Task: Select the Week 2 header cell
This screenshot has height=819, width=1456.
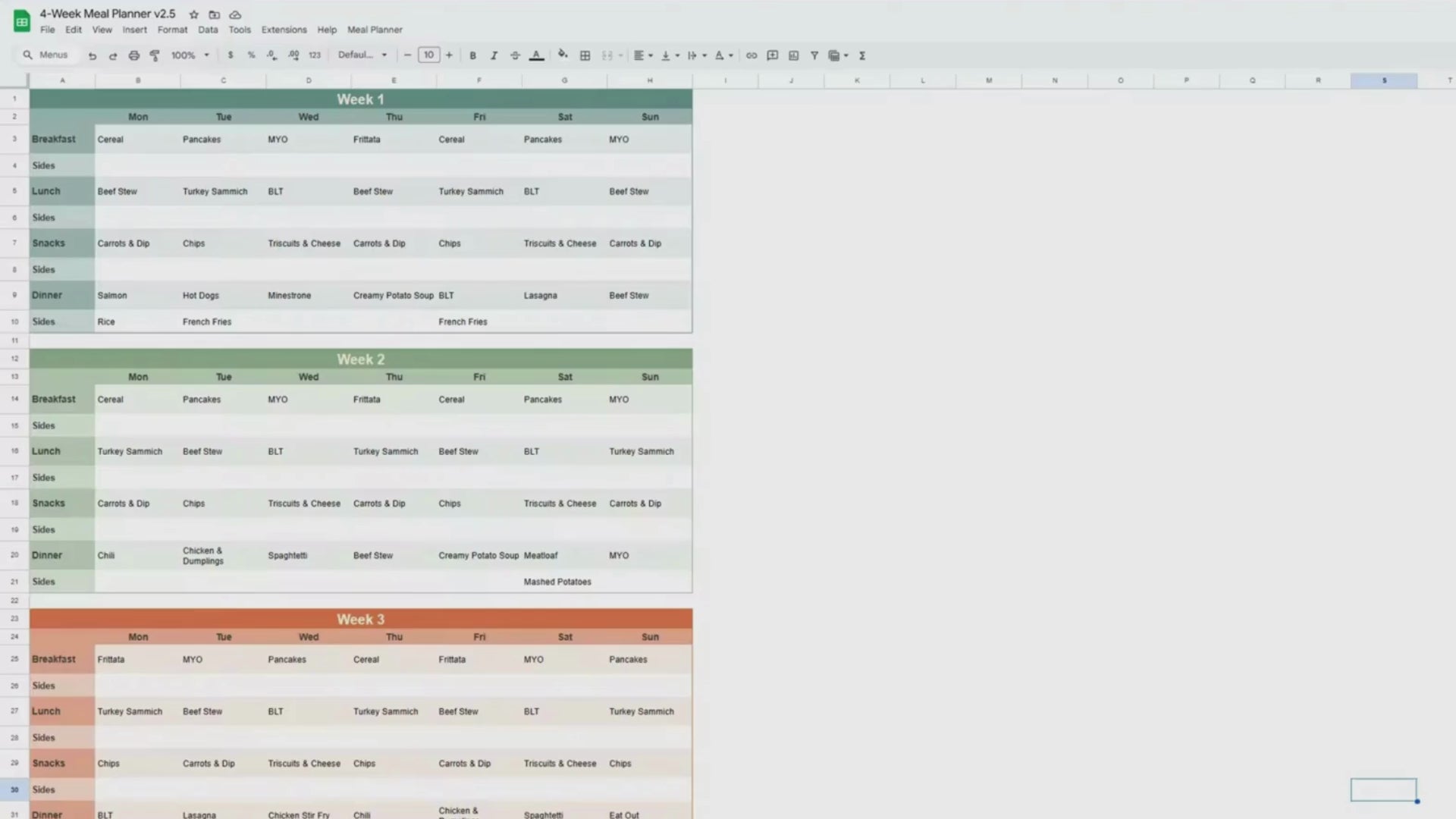Action: click(360, 359)
